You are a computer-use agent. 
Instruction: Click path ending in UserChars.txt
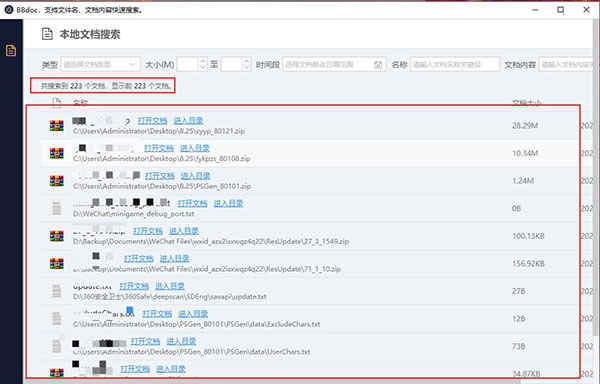coord(191,352)
